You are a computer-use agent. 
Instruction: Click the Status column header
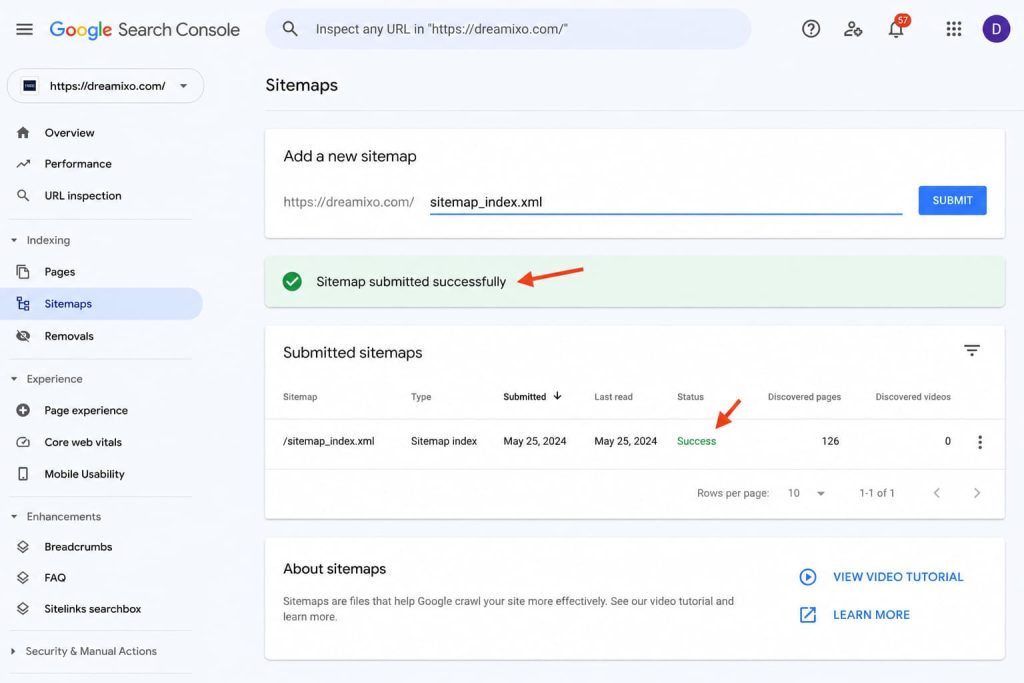tap(690, 397)
